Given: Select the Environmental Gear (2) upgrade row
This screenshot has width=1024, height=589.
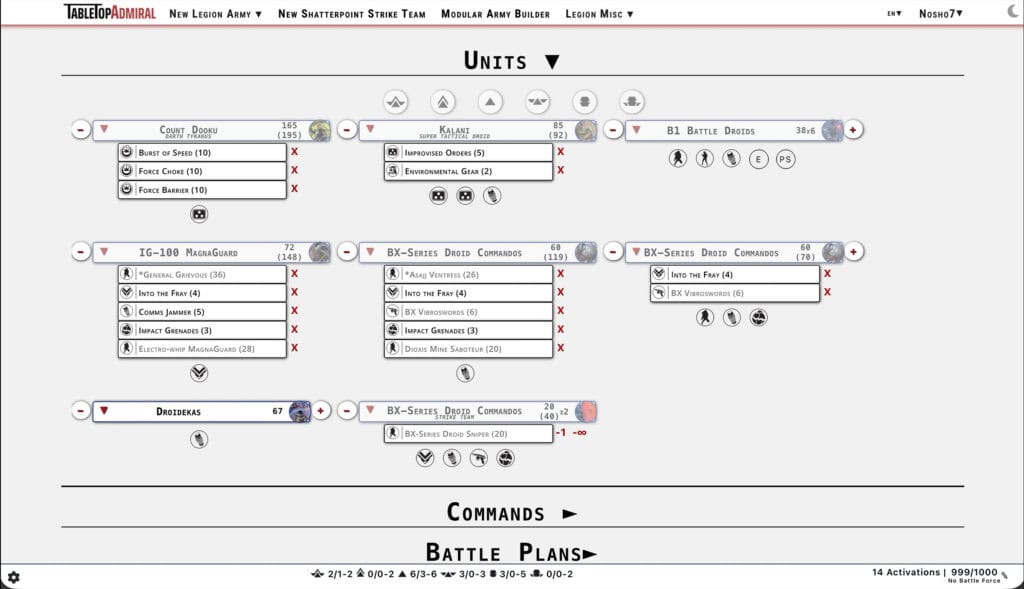Looking at the screenshot, I should pos(468,171).
